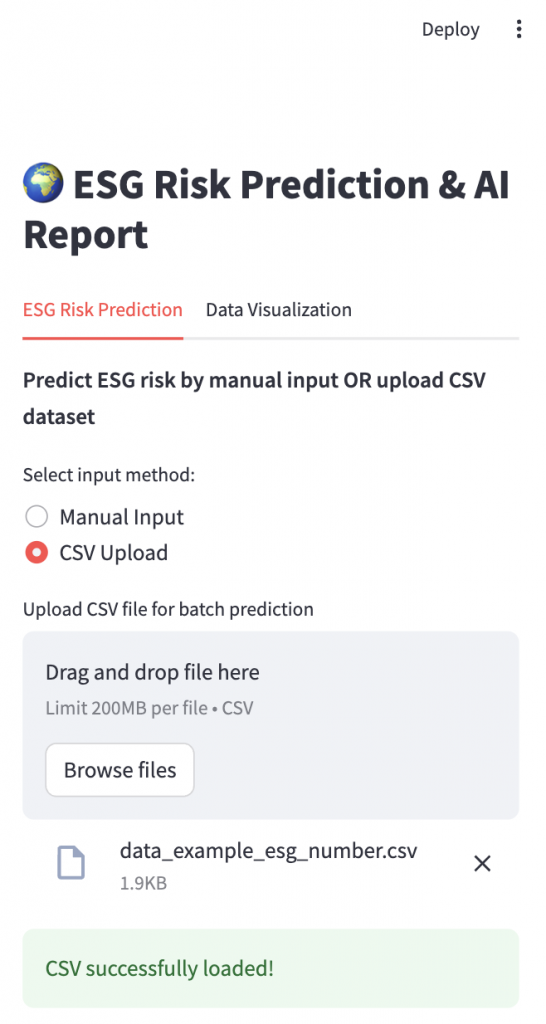
Task: Click the Limit 200MB per file text
Action: (125, 708)
